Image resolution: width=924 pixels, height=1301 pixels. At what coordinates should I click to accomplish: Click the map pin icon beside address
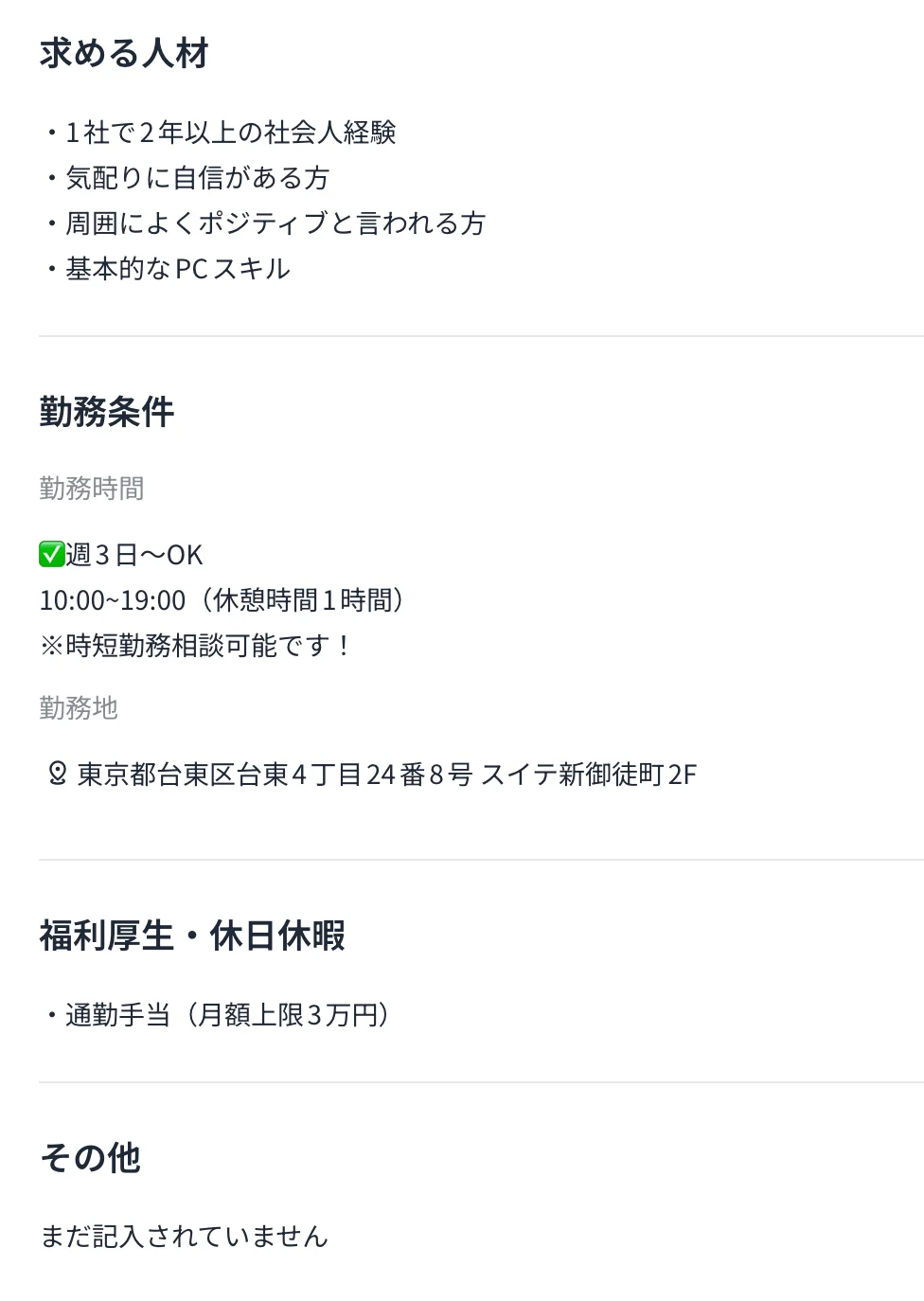57,774
